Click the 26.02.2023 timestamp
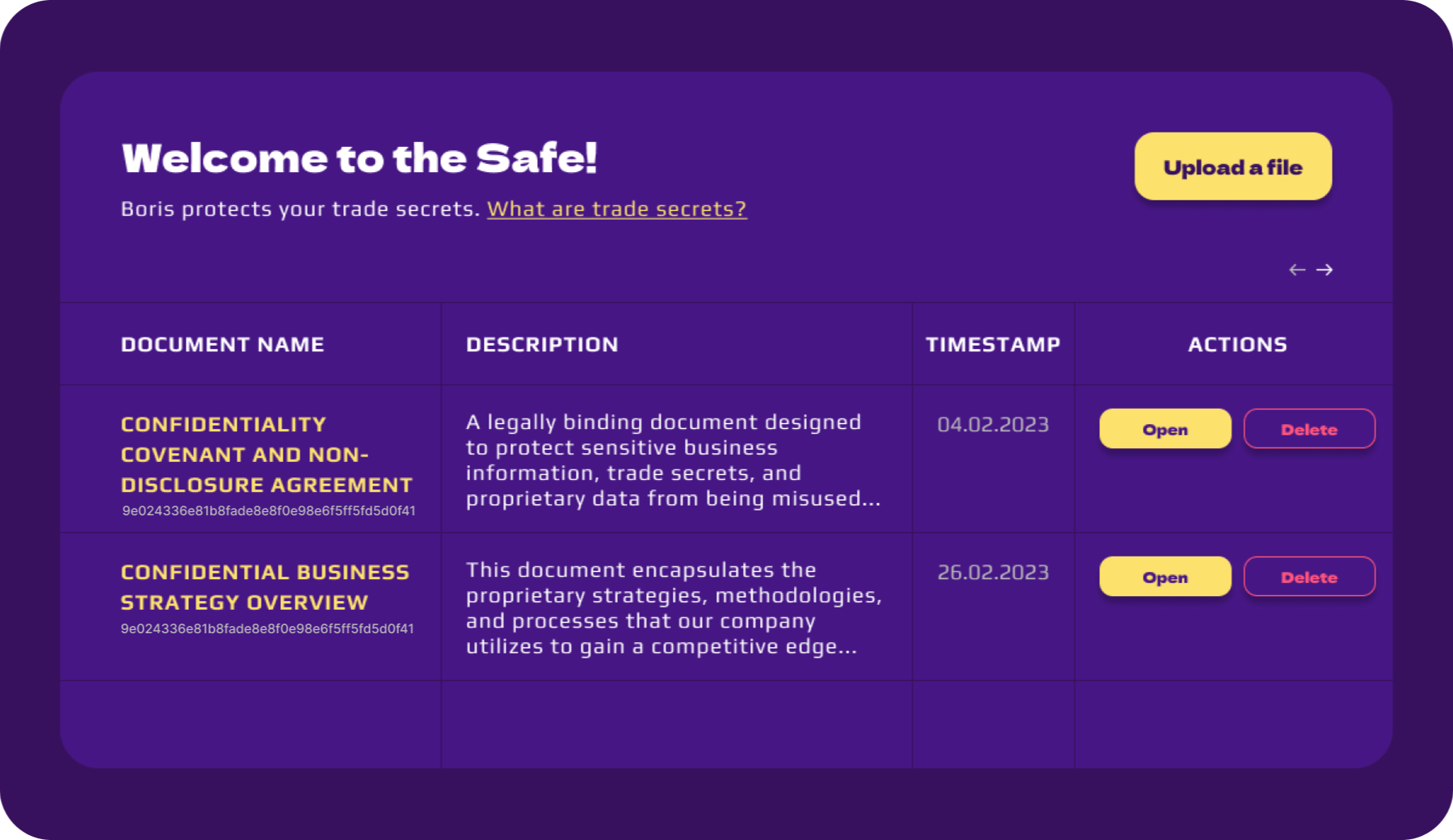The image size is (1453, 840). (993, 573)
